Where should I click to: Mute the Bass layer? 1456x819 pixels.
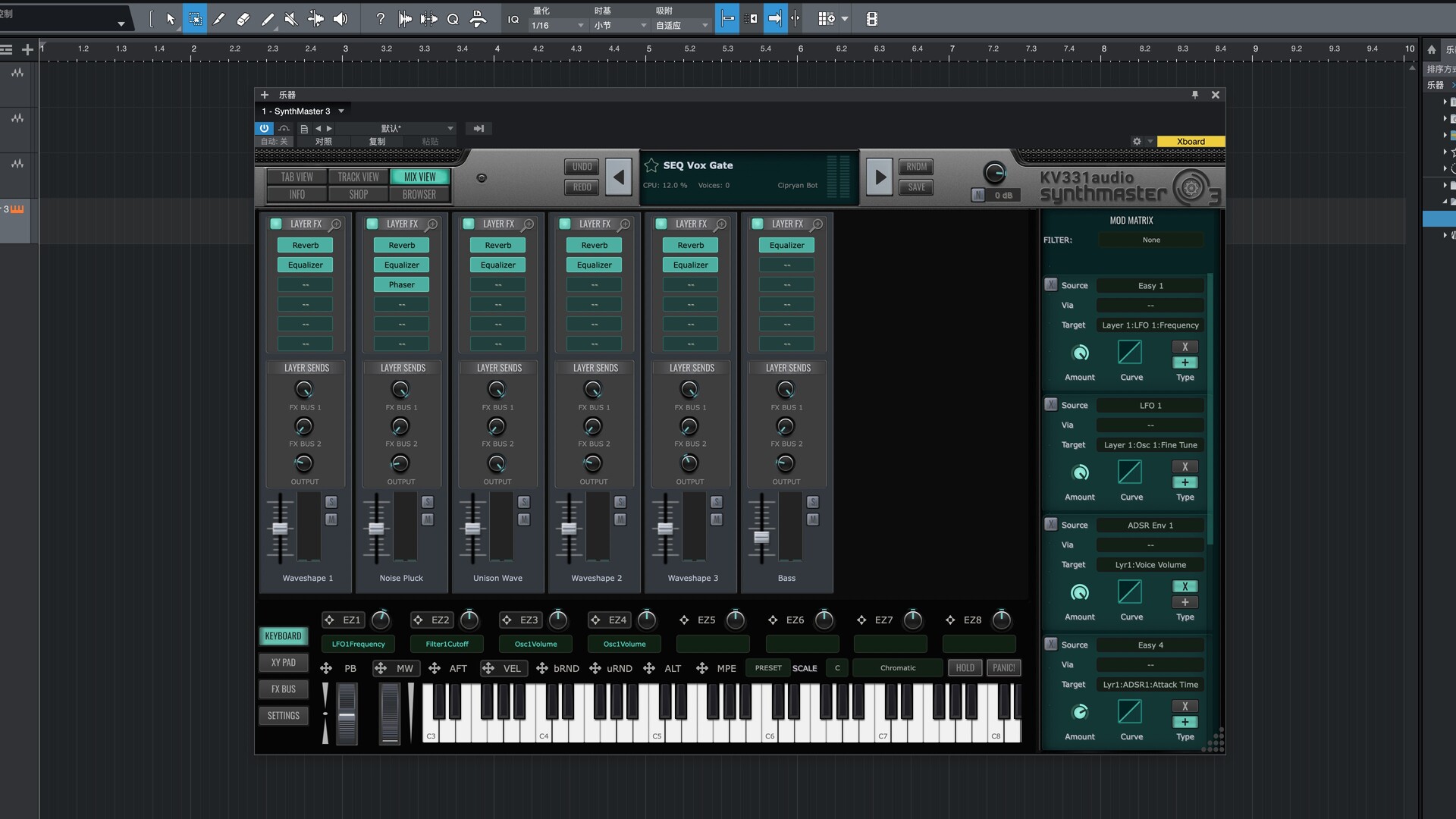[813, 519]
